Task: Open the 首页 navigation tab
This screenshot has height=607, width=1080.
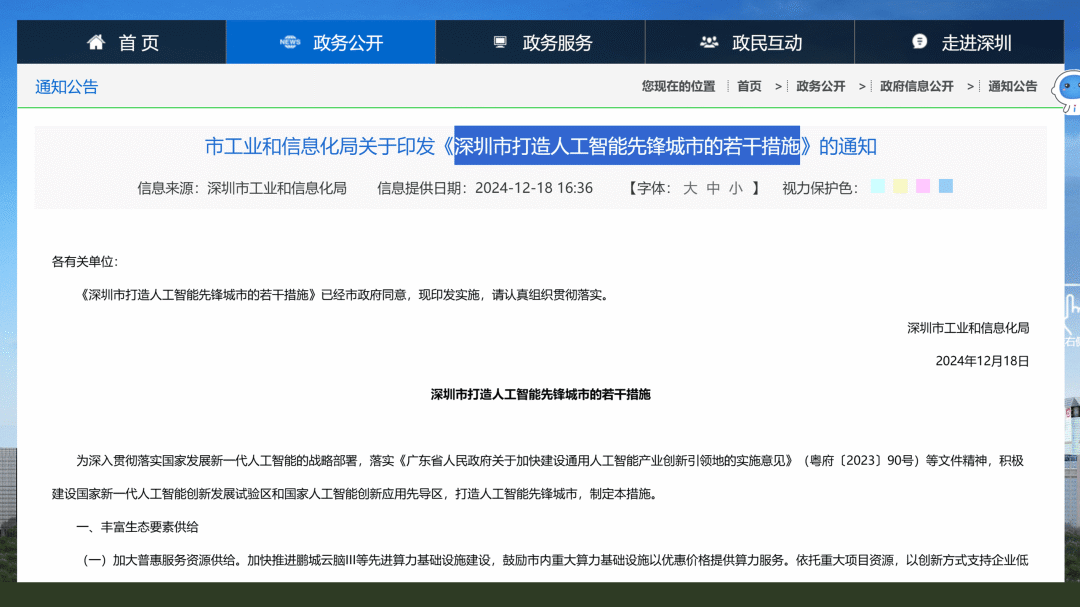Action: coord(122,42)
